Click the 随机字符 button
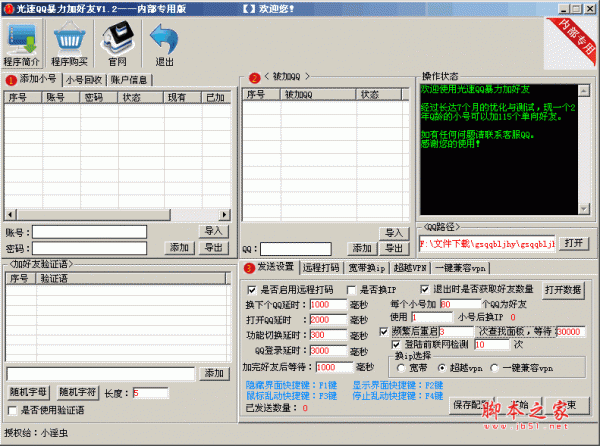600x446 pixels. (78, 392)
